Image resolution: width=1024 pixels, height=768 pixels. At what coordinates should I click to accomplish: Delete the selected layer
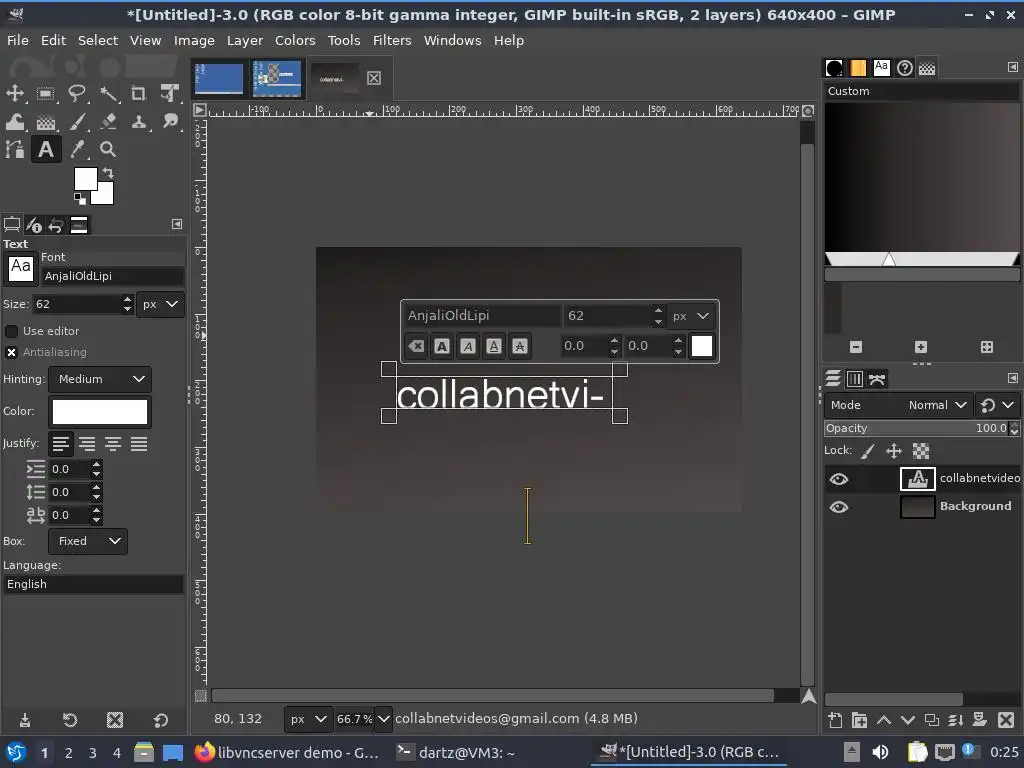point(1006,720)
